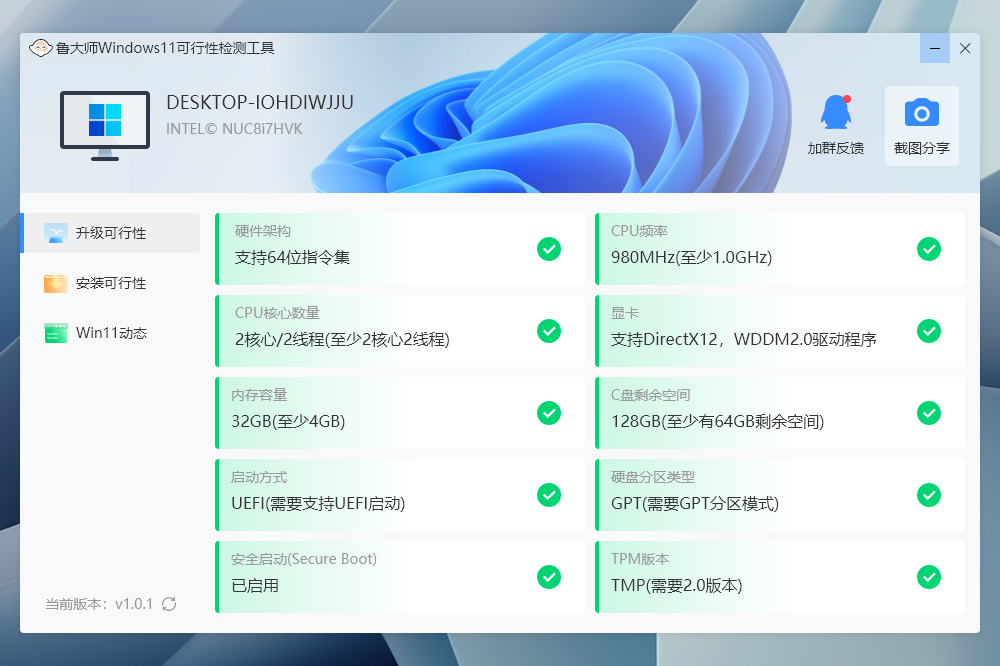The height and width of the screenshot is (666, 1000).
Task: Click the 当前版本 v1.0.1 text
Action: coord(99,604)
